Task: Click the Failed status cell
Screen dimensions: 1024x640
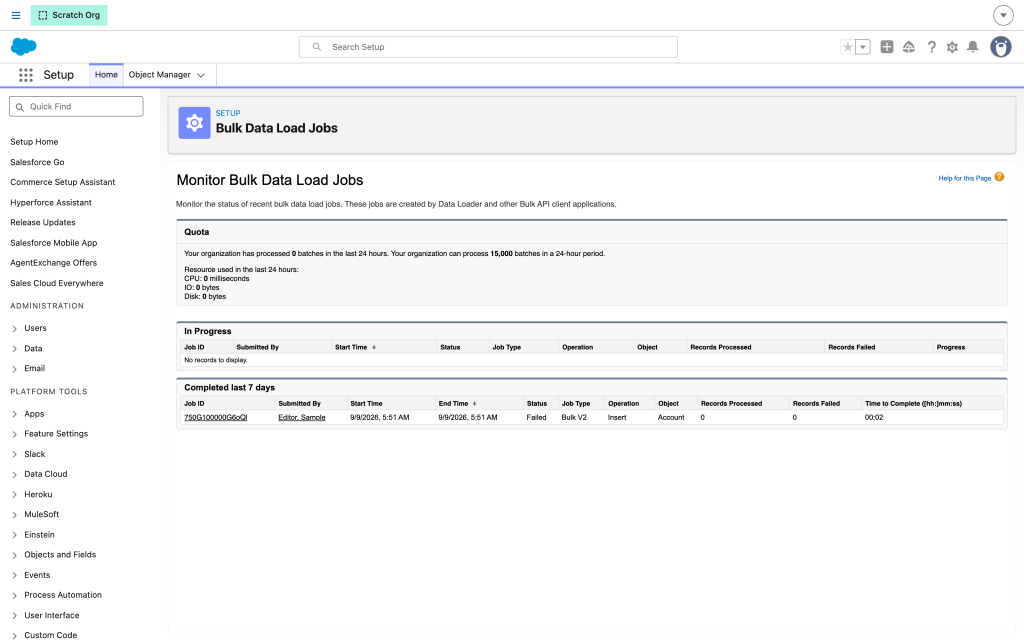Action: 536,417
